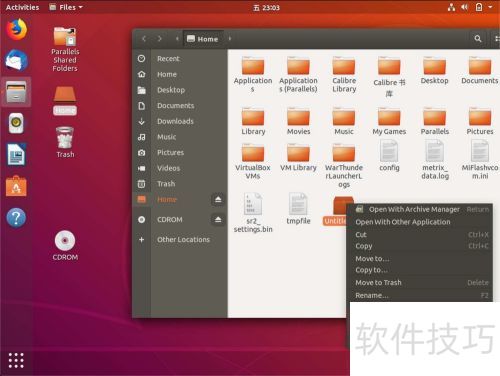Select the Calibre Library folder
The width and height of the screenshot is (500, 376).
[344, 75]
